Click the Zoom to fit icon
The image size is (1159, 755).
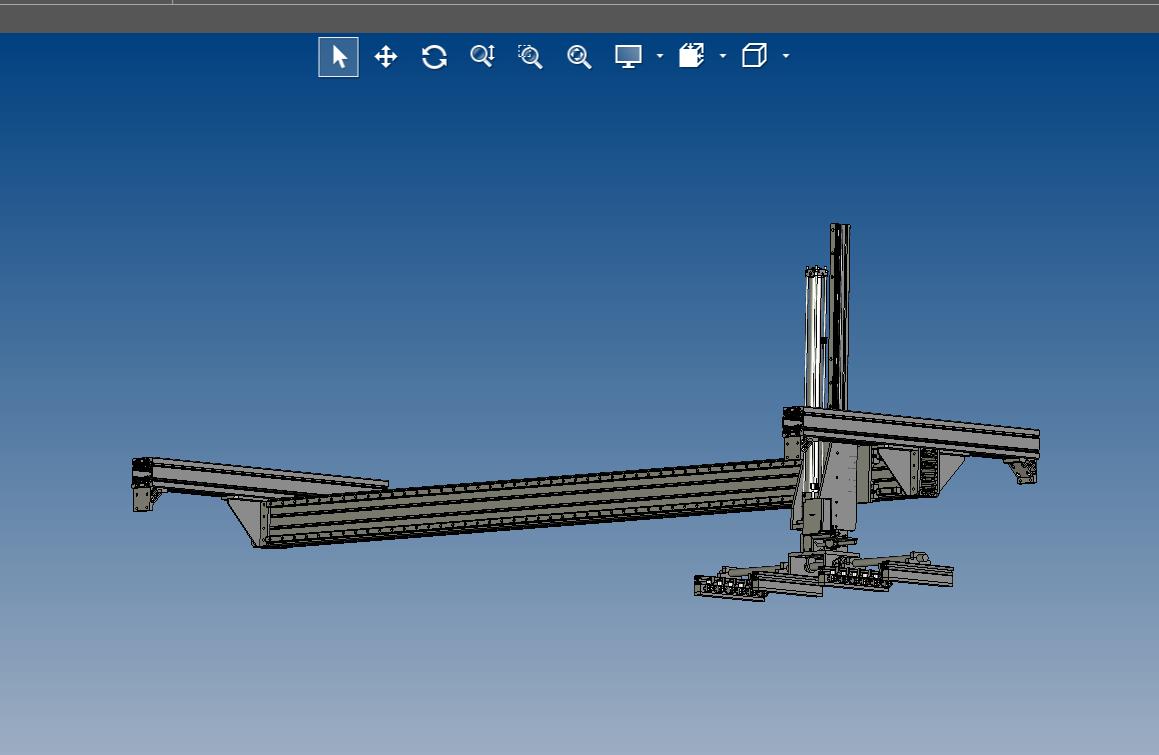tap(579, 57)
